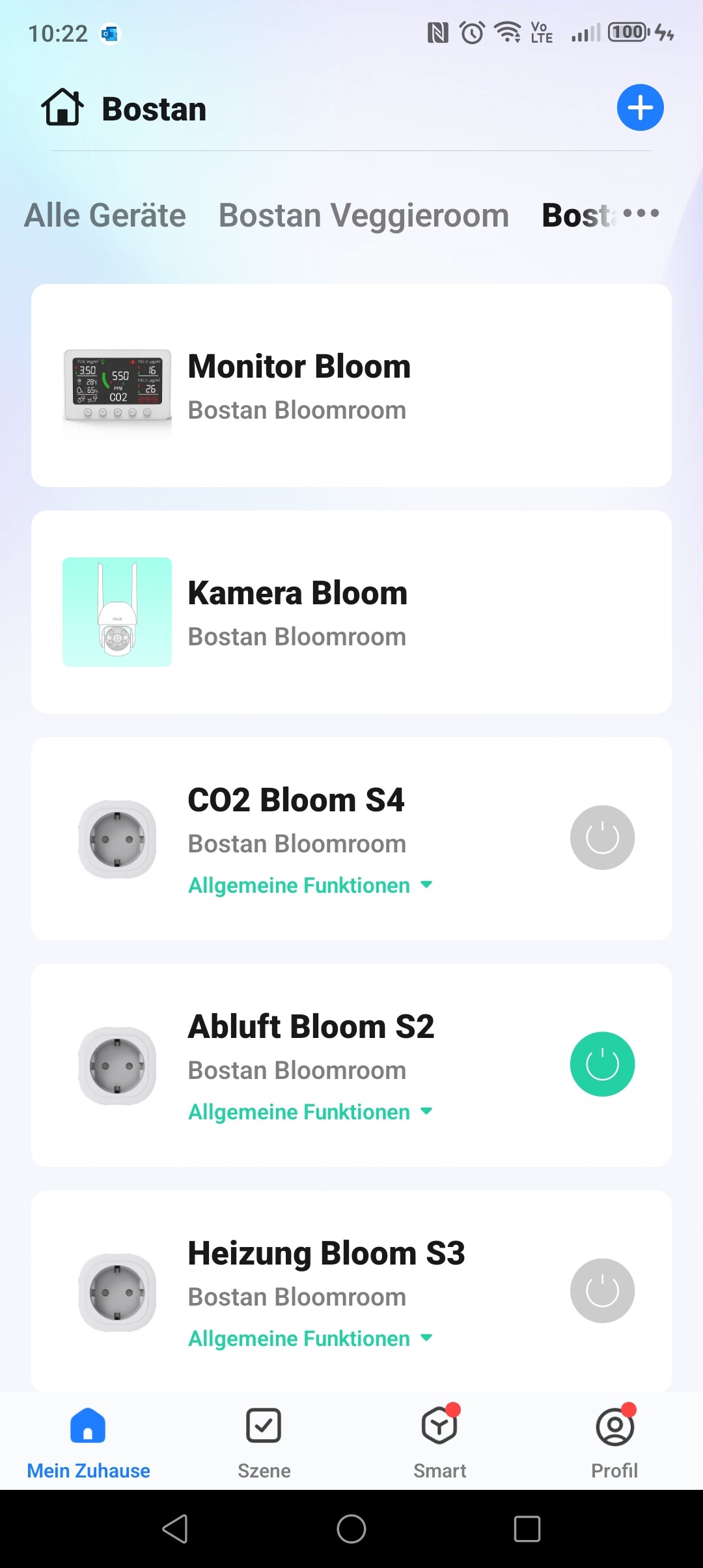Turn on the Heizung Bloom S3 power switch
Image resolution: width=703 pixels, height=1568 pixels.
[x=602, y=1291]
